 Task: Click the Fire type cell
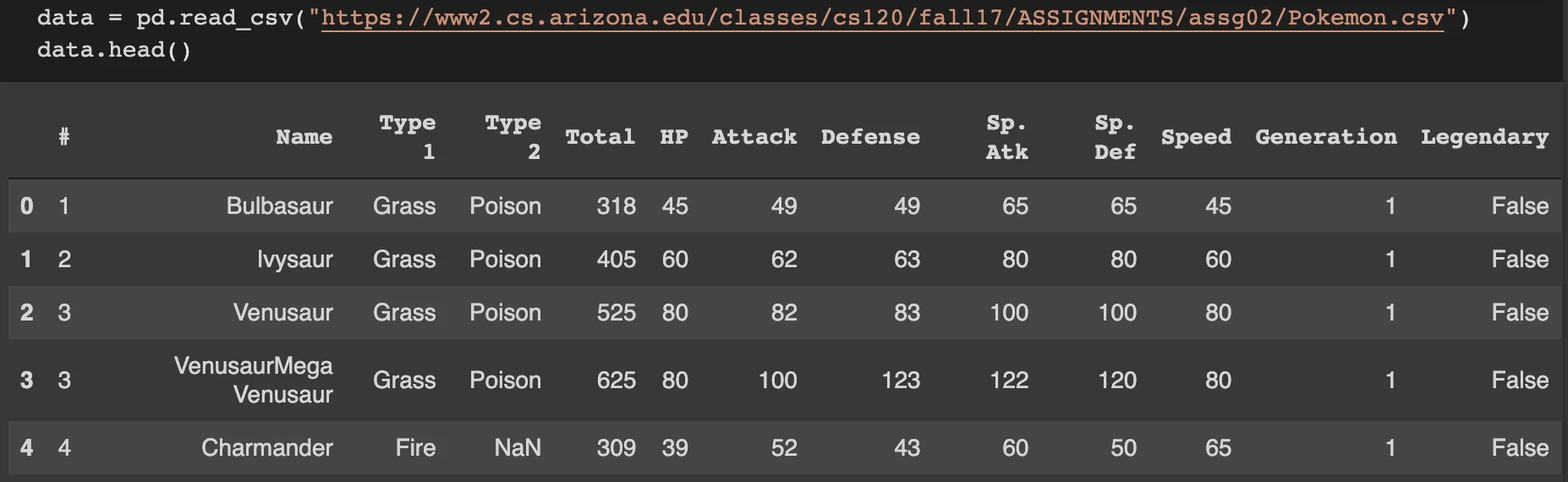(x=415, y=448)
